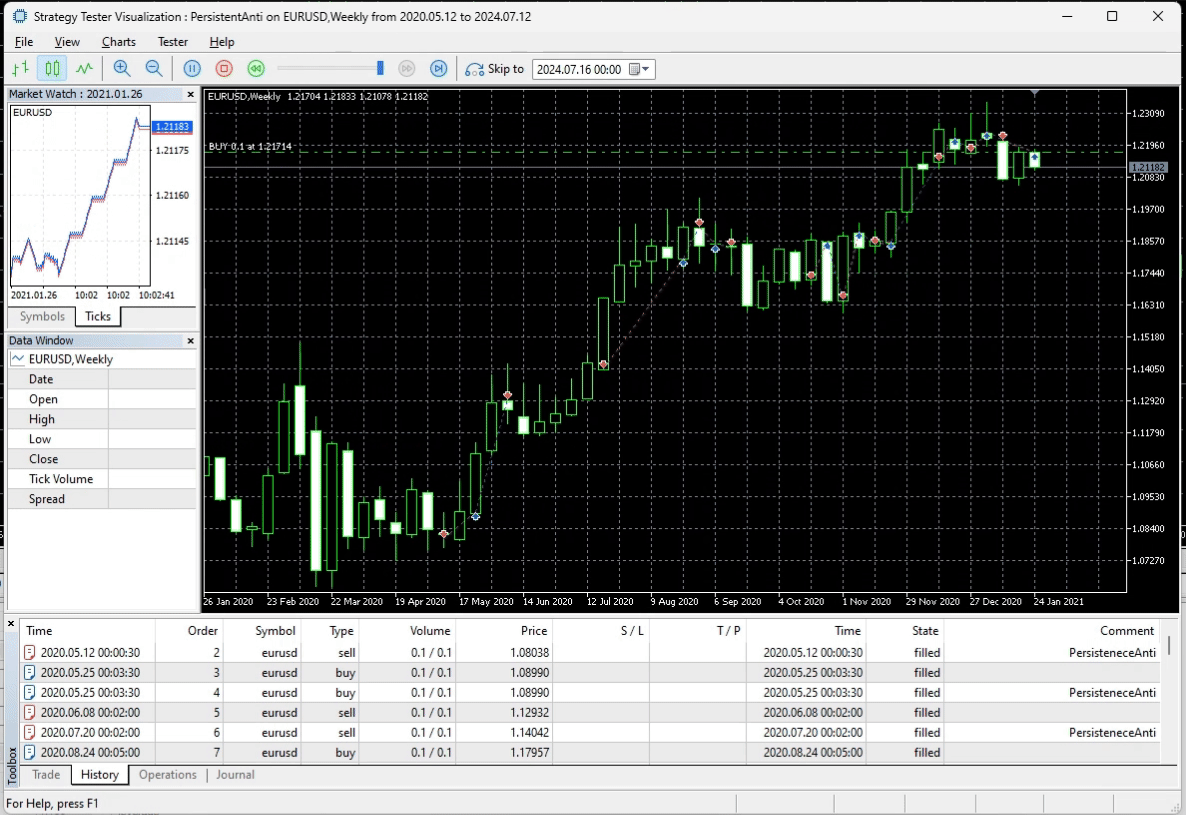Screen dimensions: 1186x815
Task: Switch to the Symbols tab
Action: tap(41, 316)
